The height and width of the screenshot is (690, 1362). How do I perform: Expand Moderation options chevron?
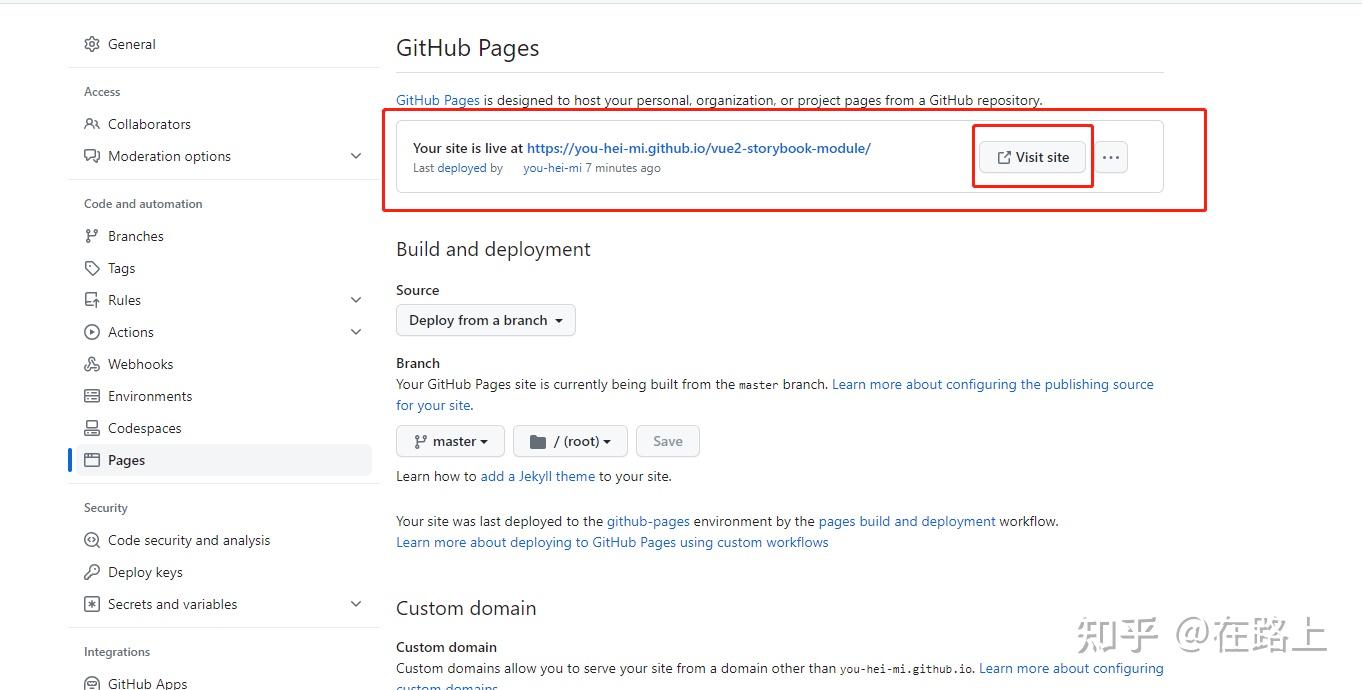356,156
